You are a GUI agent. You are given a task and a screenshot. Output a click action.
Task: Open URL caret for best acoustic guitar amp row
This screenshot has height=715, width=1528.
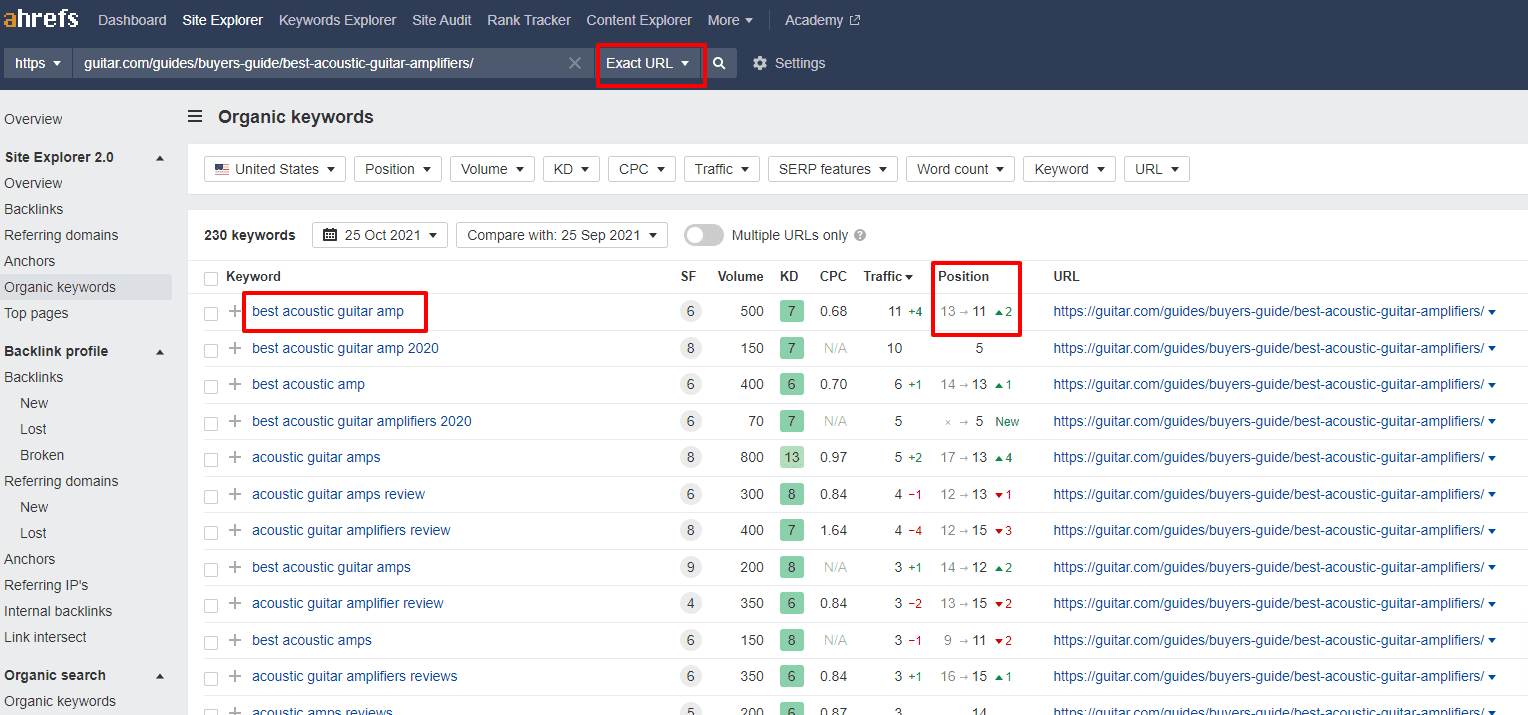pyautogui.click(x=1492, y=312)
